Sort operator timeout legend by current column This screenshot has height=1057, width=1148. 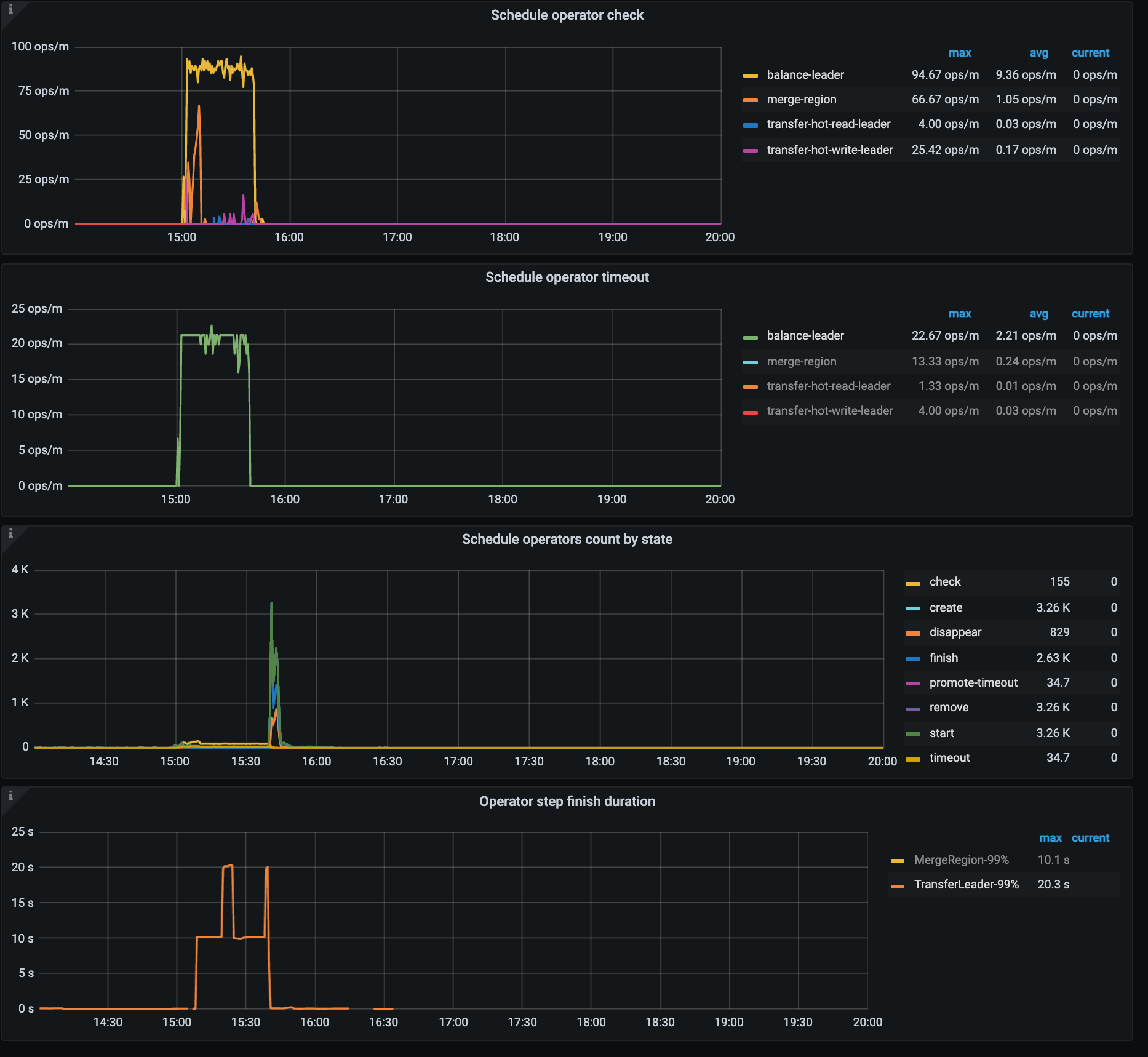[1090, 314]
